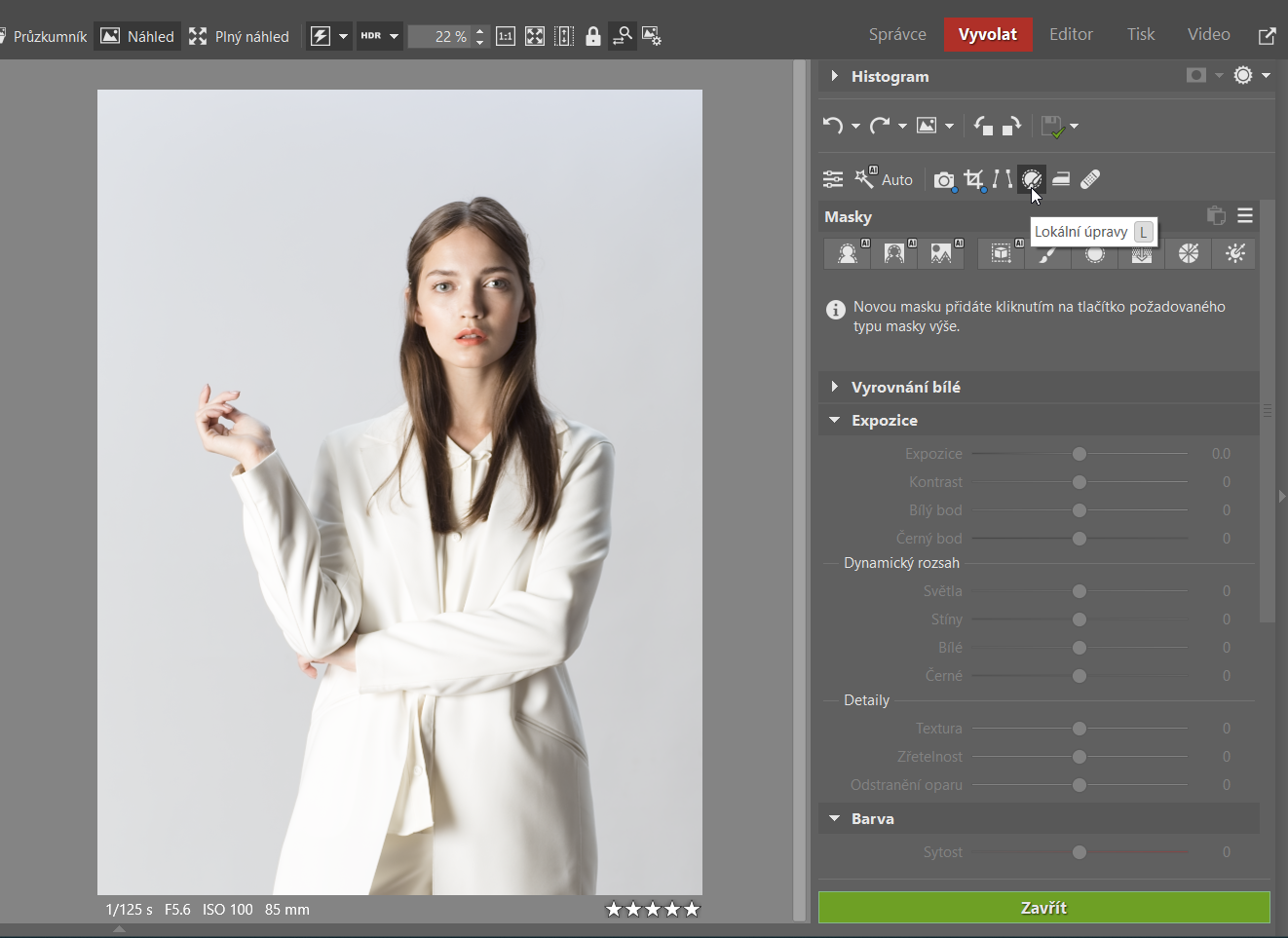Select the Crop tool icon
Image resolution: width=1288 pixels, height=938 pixels.
(x=973, y=179)
